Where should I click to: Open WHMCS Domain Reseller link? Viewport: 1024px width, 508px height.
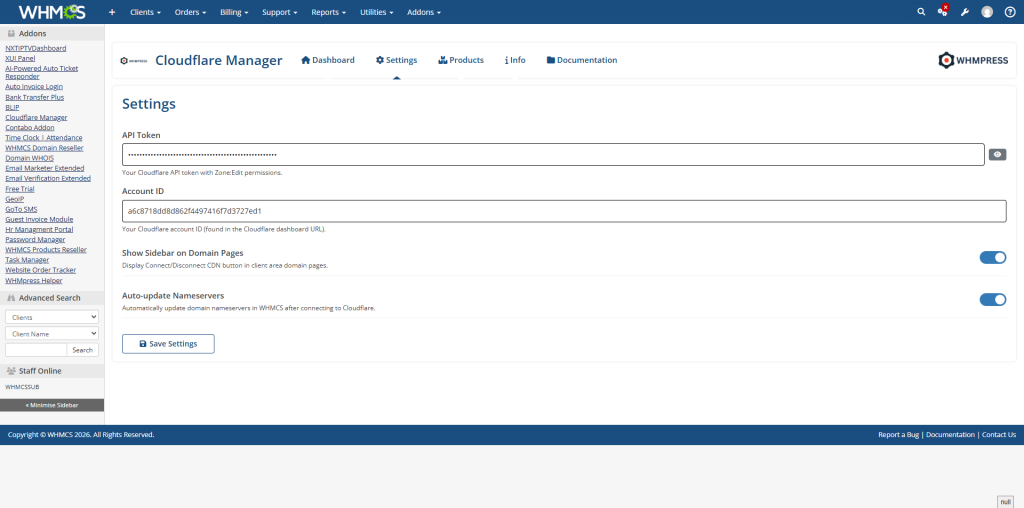pyautogui.click(x=44, y=148)
